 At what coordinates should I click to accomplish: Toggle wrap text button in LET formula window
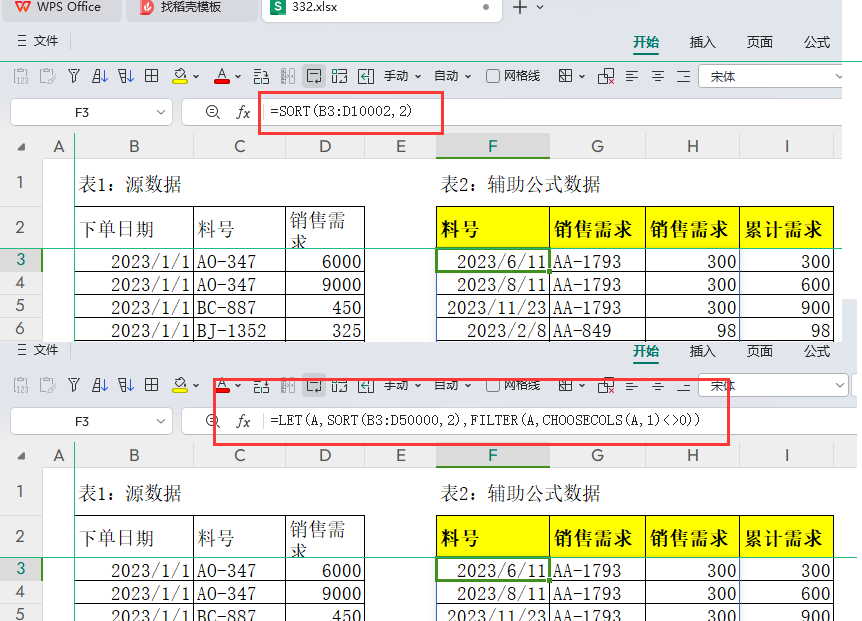(x=314, y=385)
